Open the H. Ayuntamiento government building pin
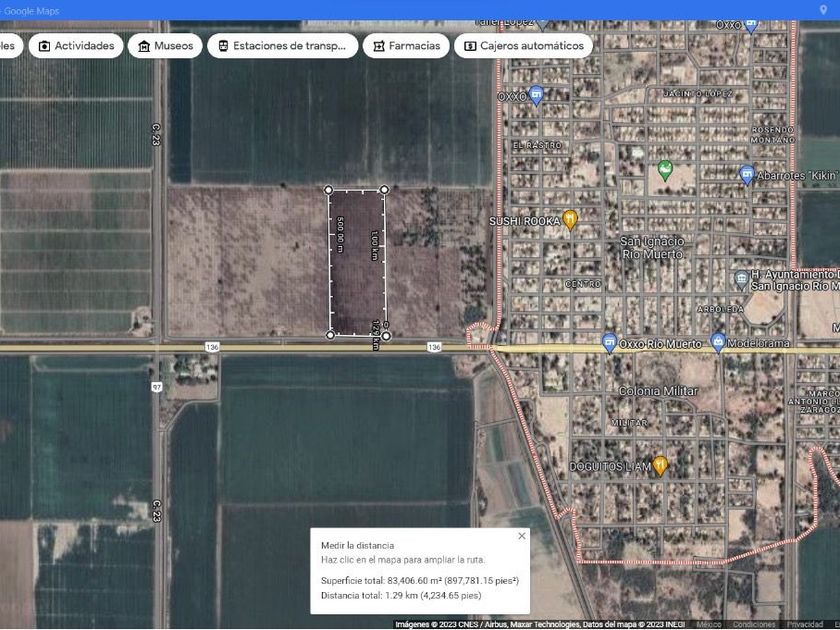840x630 pixels. coord(741,279)
